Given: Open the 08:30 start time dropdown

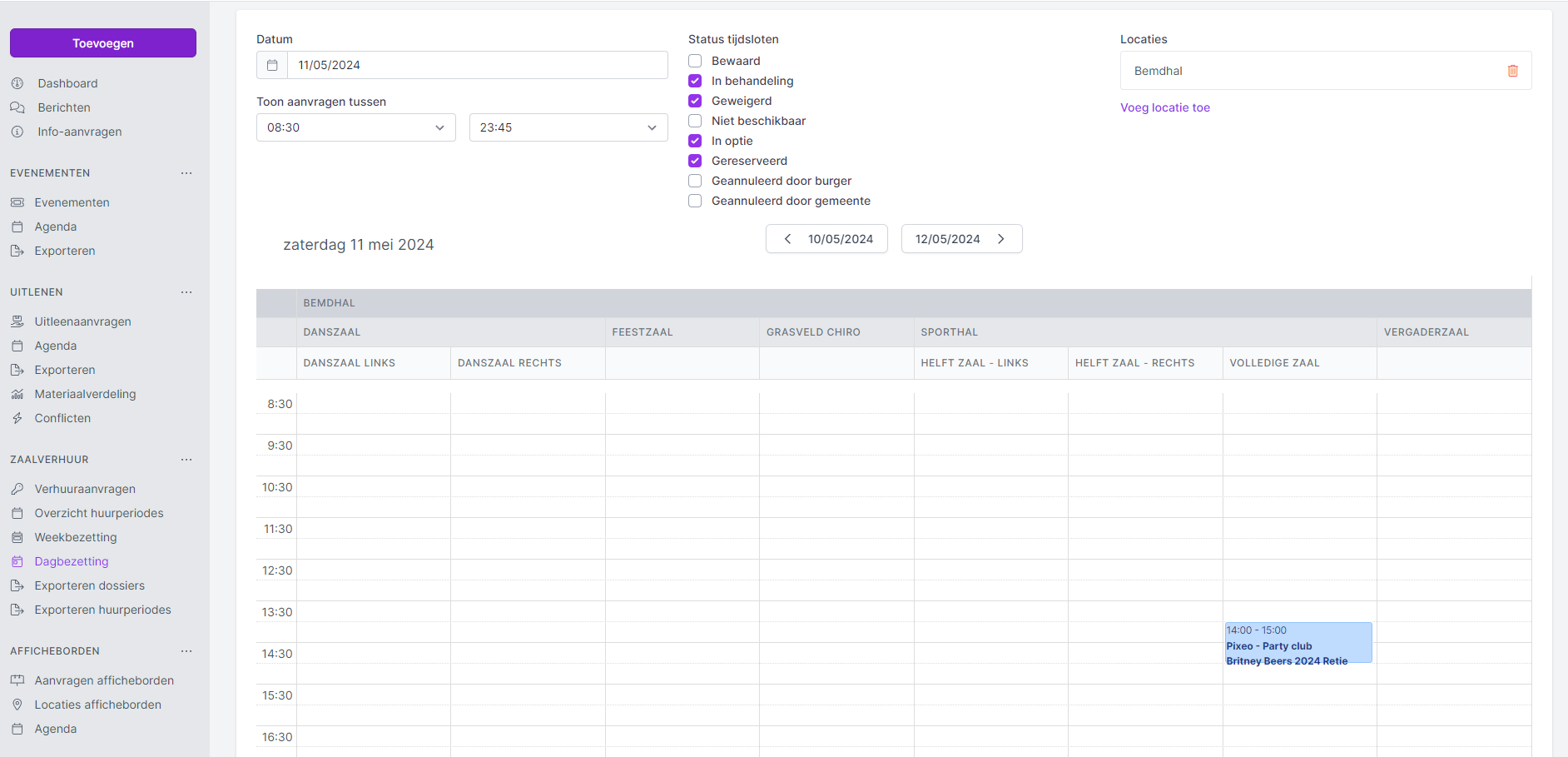Looking at the screenshot, I should pos(355,127).
